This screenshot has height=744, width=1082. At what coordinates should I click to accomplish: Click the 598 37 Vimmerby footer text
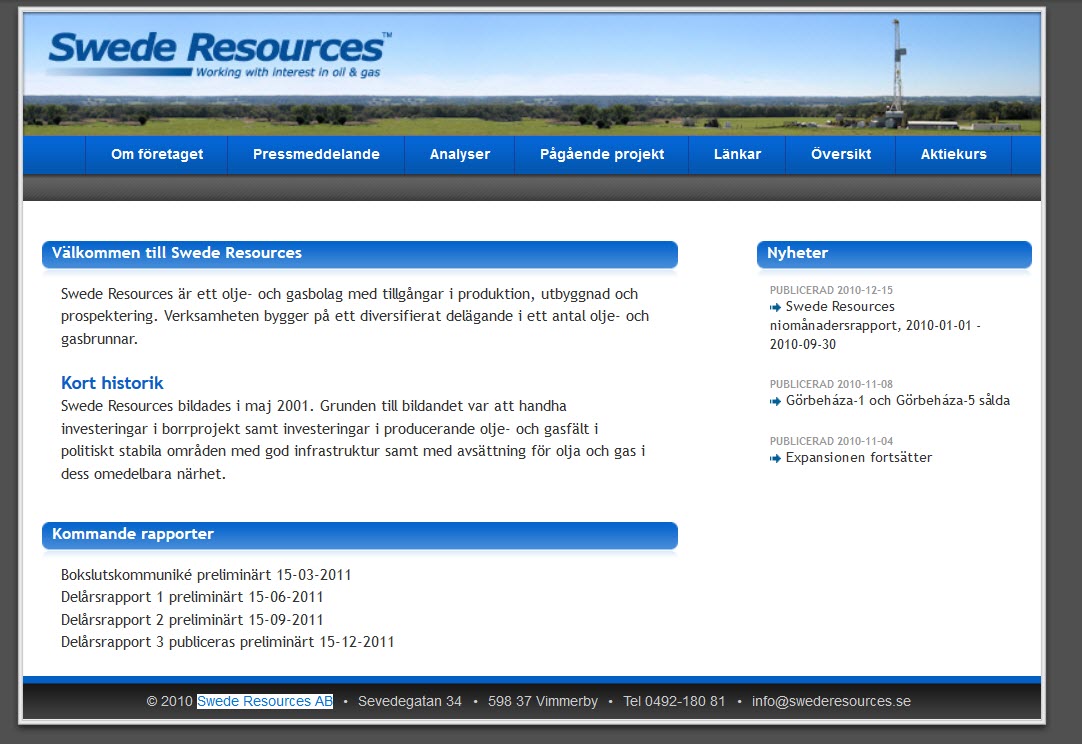pyautogui.click(x=542, y=701)
